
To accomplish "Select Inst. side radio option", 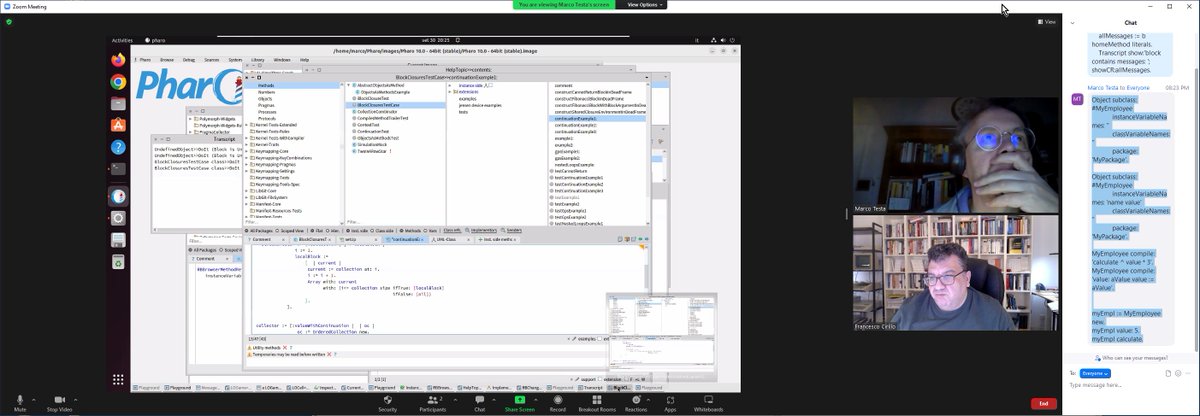I will point(356,230).
